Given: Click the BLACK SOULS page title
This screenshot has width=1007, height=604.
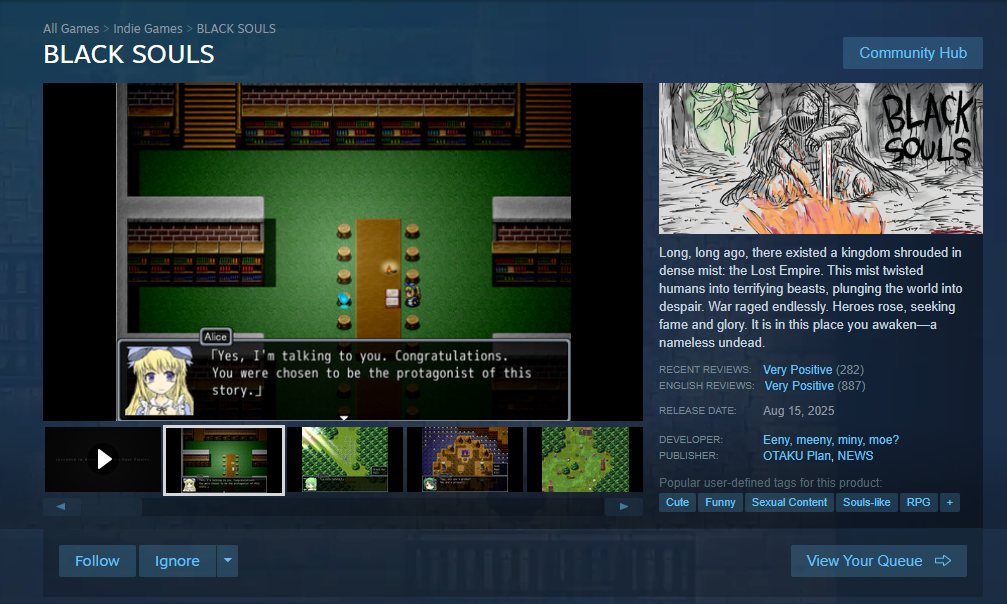Looking at the screenshot, I should [x=128, y=55].
